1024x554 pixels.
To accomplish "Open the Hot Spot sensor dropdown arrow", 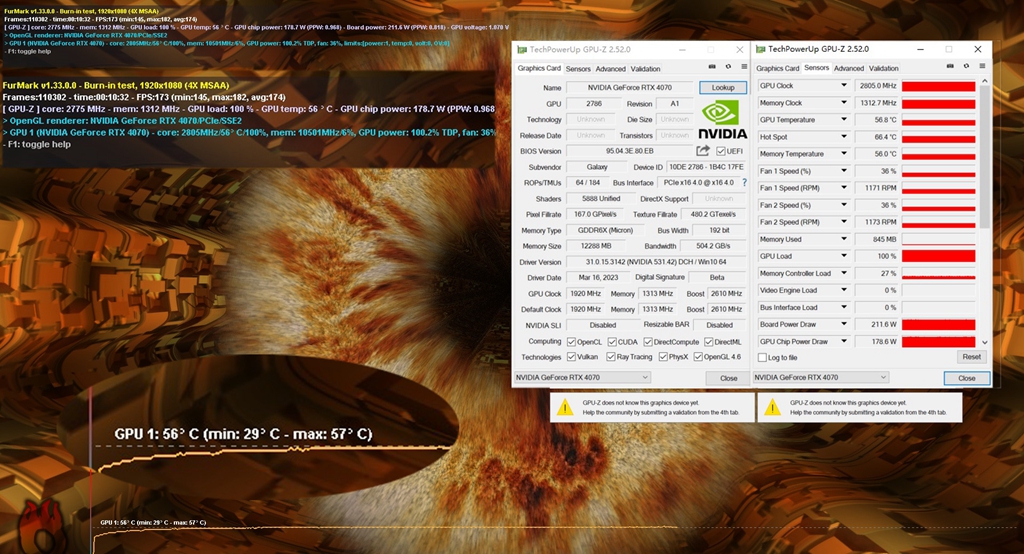I will (x=844, y=137).
